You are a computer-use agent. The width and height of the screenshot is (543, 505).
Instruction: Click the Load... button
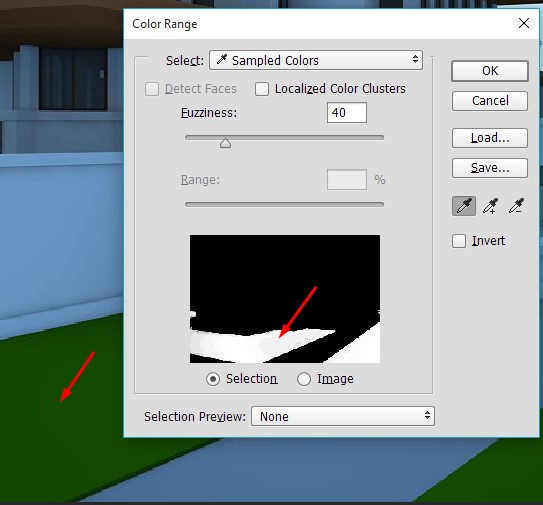[490, 138]
